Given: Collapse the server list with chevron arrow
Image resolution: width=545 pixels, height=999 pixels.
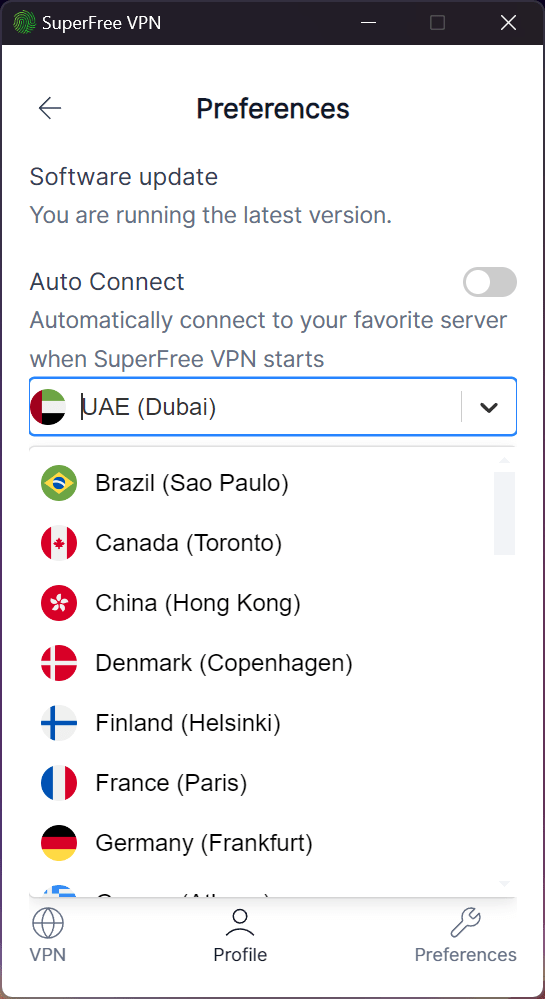Looking at the screenshot, I should coord(488,407).
